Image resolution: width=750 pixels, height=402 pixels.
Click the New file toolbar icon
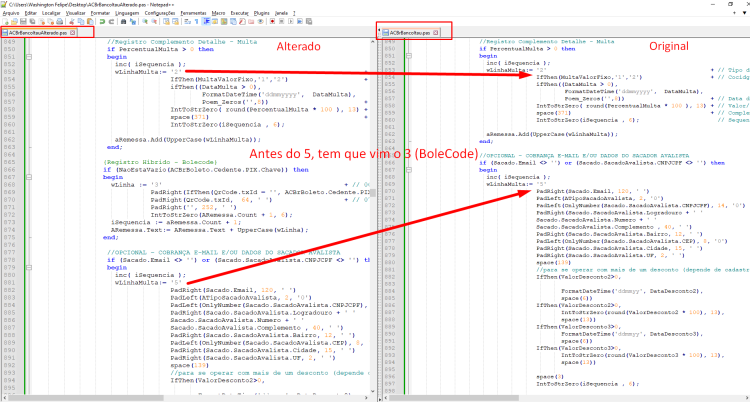(x=5, y=22)
